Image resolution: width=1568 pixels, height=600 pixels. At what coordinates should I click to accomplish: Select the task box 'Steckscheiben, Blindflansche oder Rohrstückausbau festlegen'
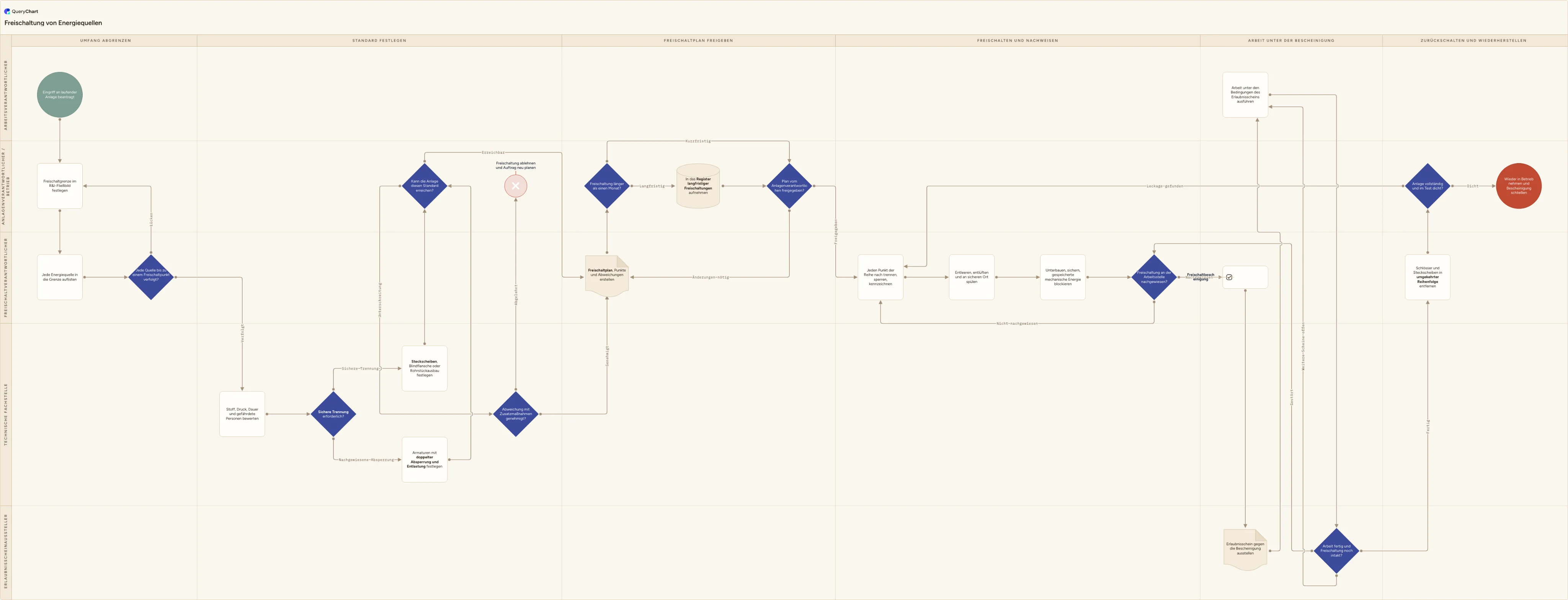coord(424,368)
